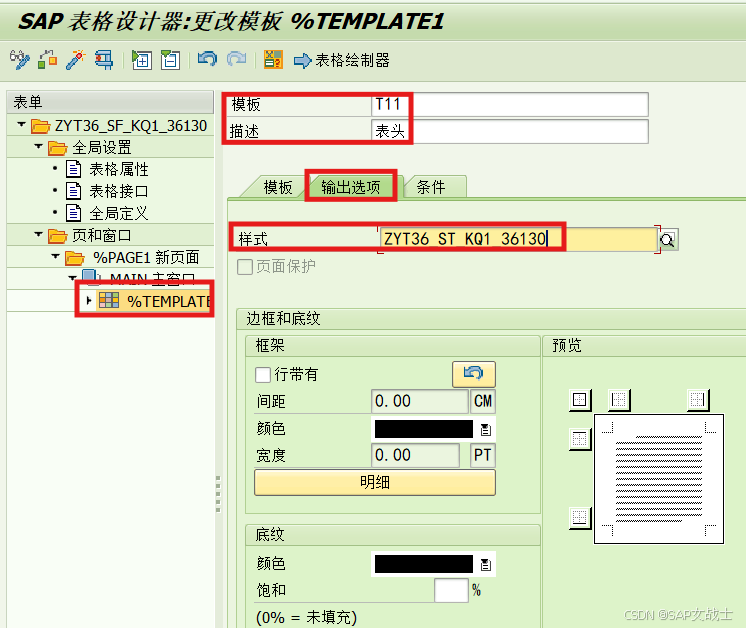Select 表格接口 in the tree
Image resolution: width=746 pixels, height=628 pixels.
point(119,191)
